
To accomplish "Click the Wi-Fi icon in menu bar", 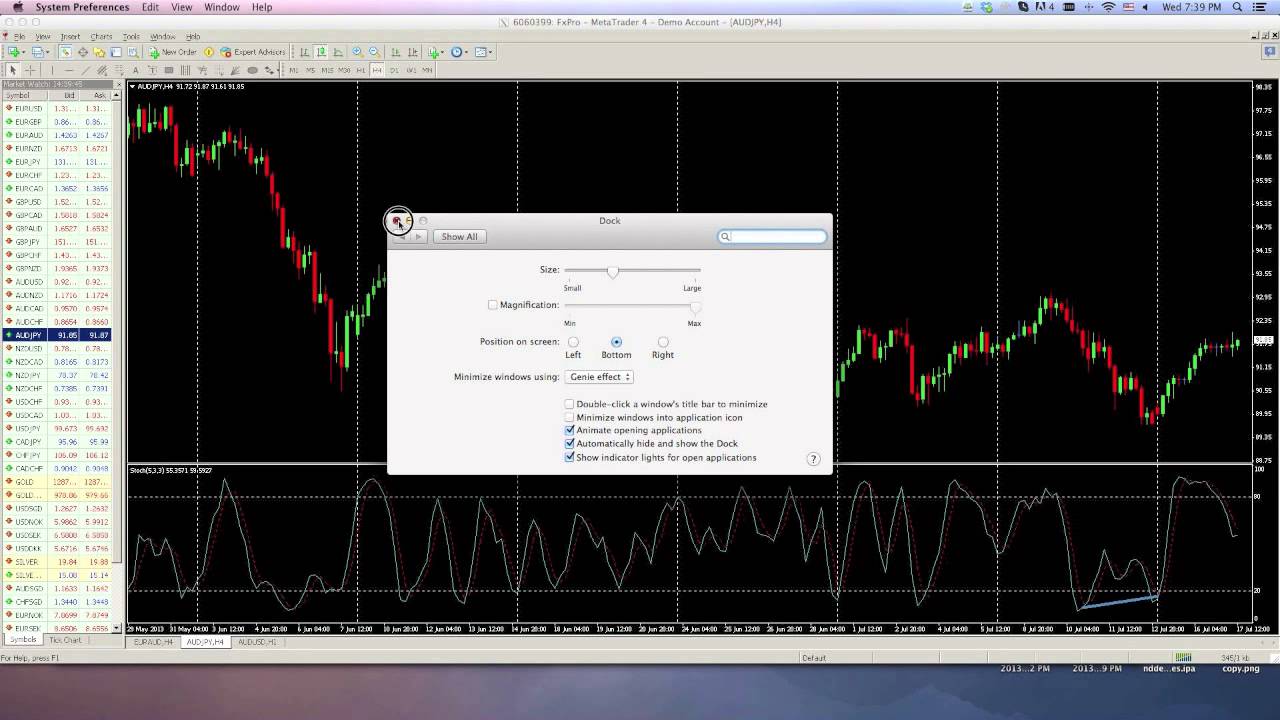I will coord(1108,7).
